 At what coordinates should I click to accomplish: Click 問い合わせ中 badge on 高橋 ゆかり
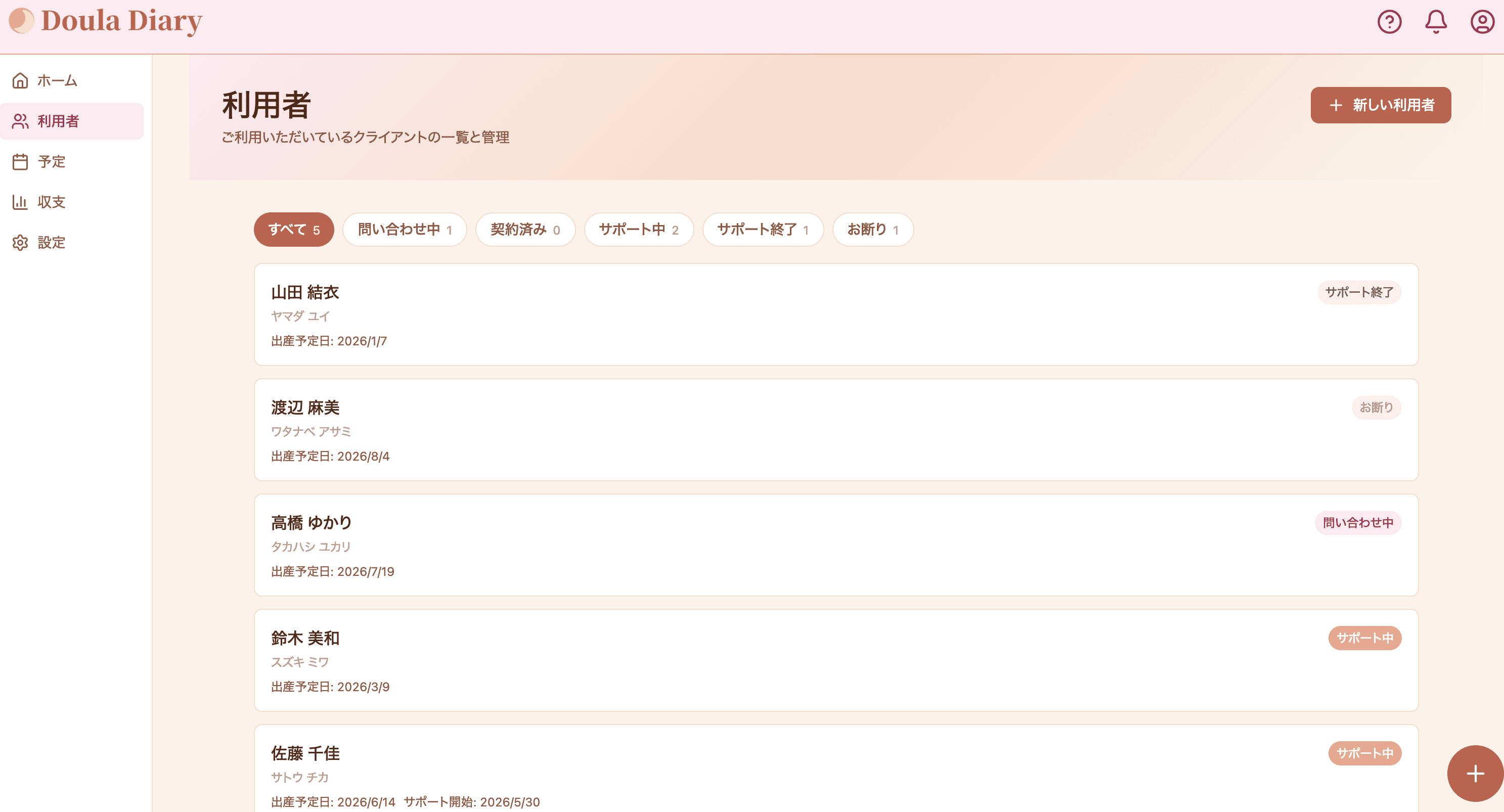1357,522
